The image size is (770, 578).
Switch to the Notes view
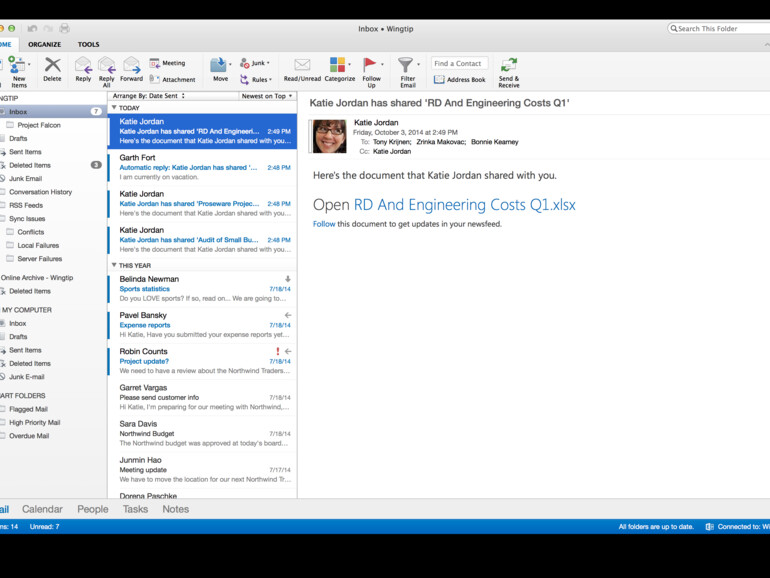coord(176,509)
